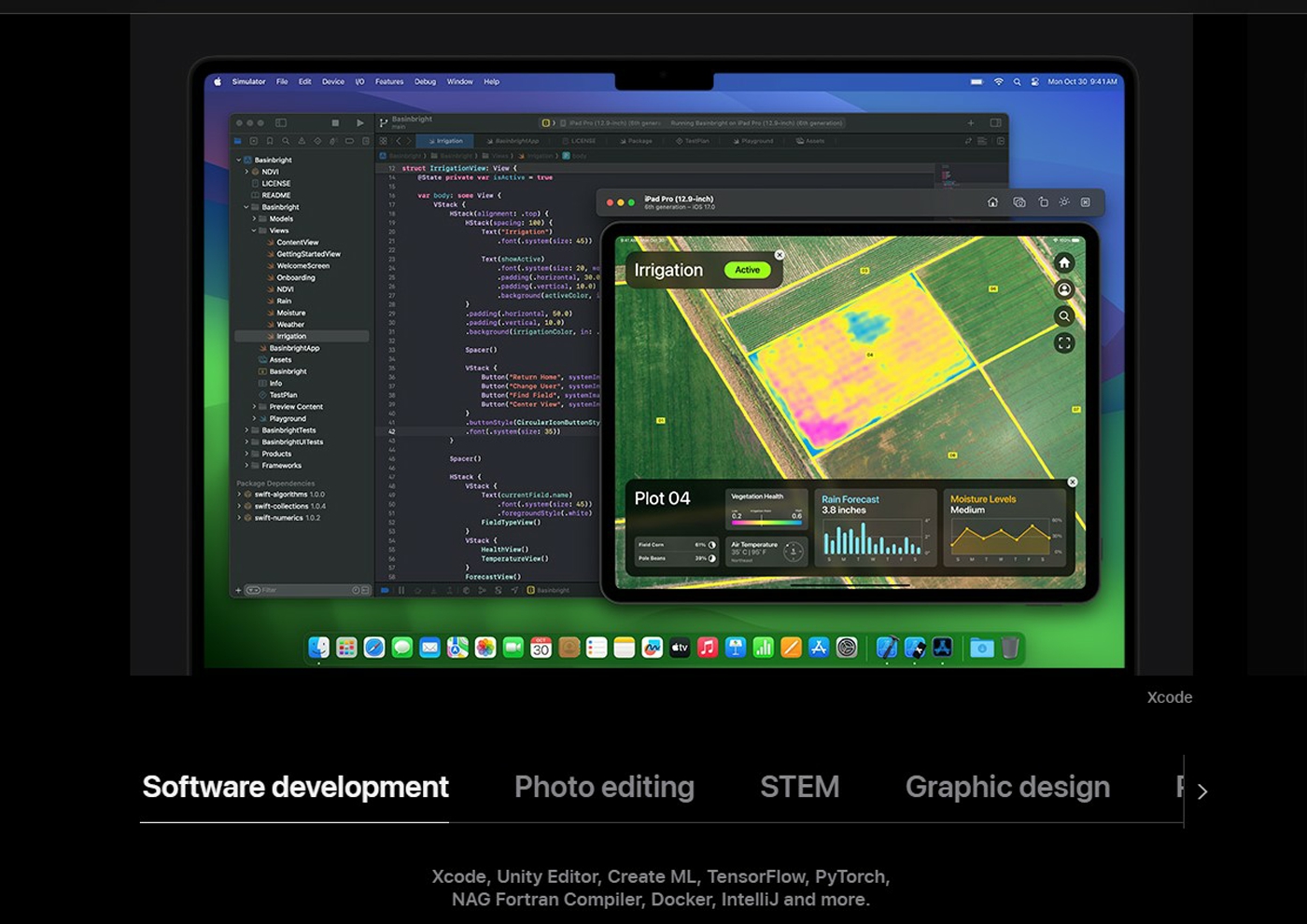Open Music from the Dock
Viewport: 1307px width, 924px height.
(708, 647)
